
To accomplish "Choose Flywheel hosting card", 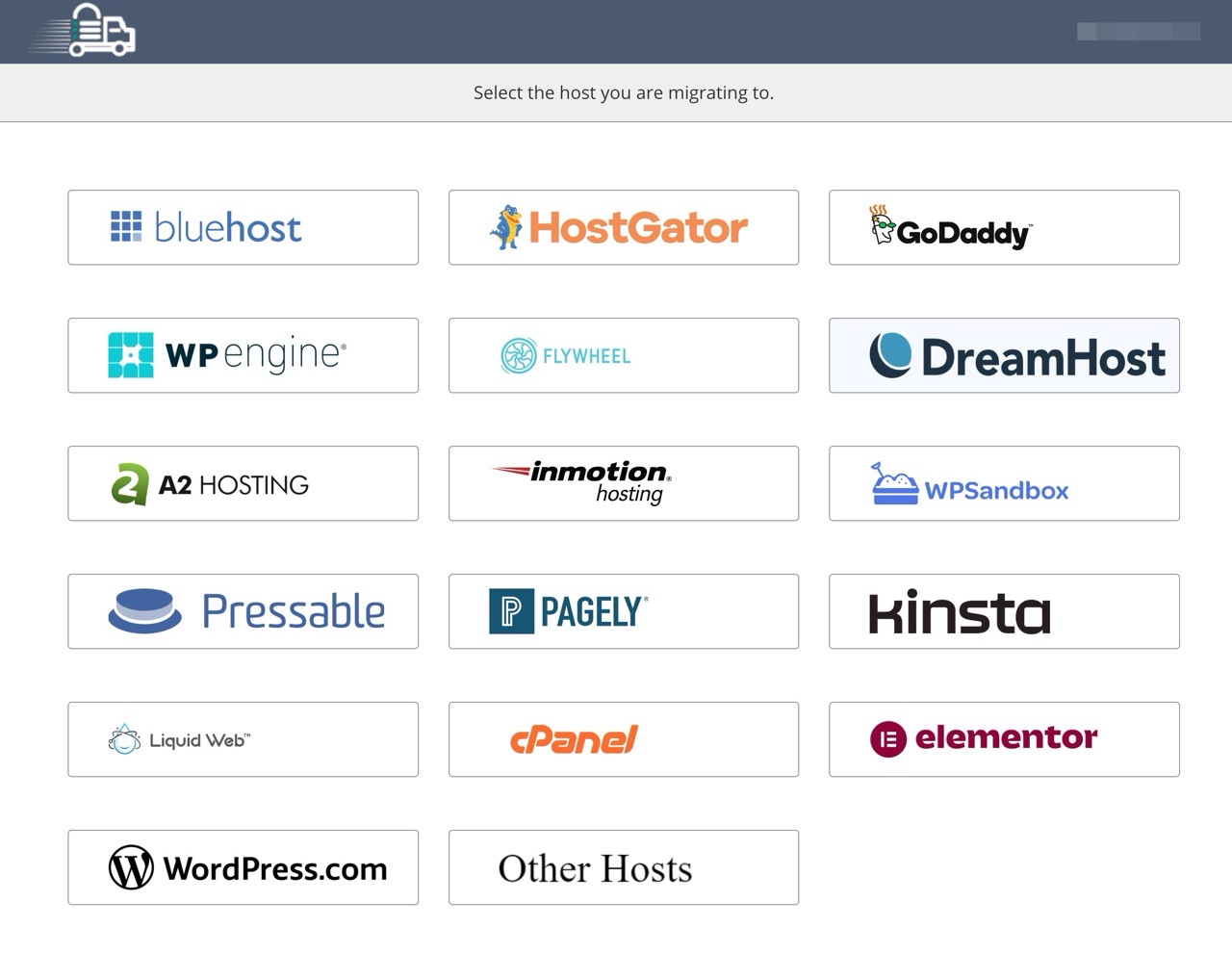I will (x=624, y=355).
